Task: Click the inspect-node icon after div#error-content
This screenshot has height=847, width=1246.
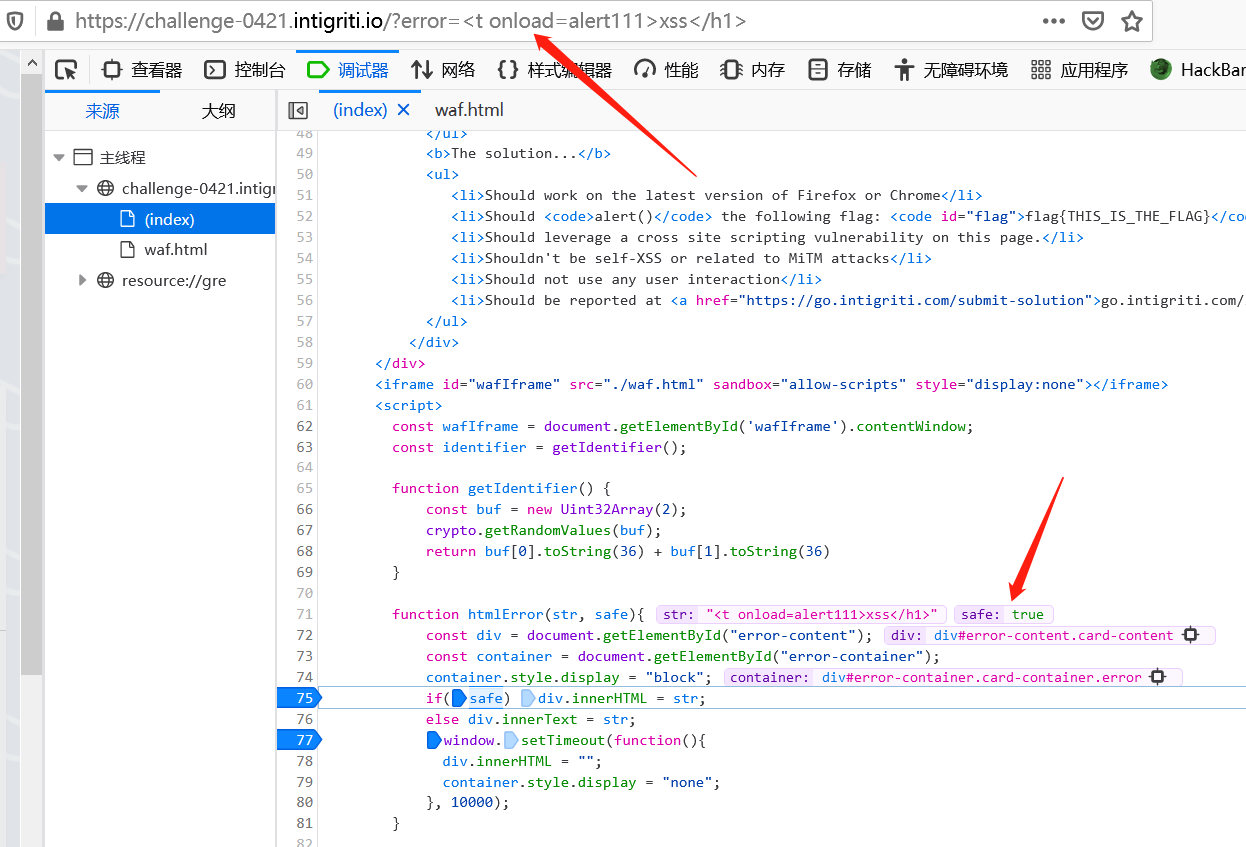Action: pos(1190,635)
